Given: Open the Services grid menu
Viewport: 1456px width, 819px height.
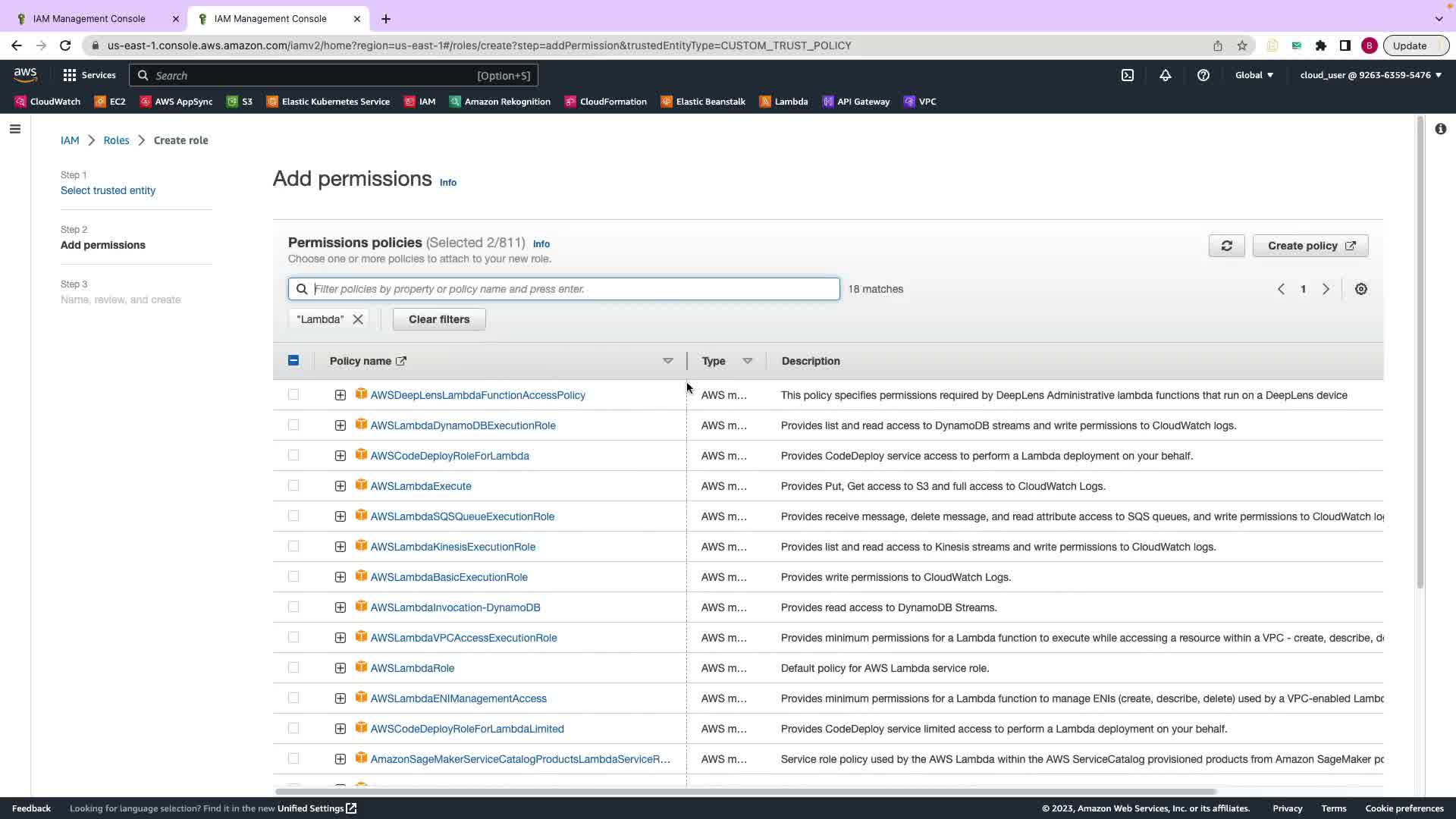Looking at the screenshot, I should click(89, 75).
